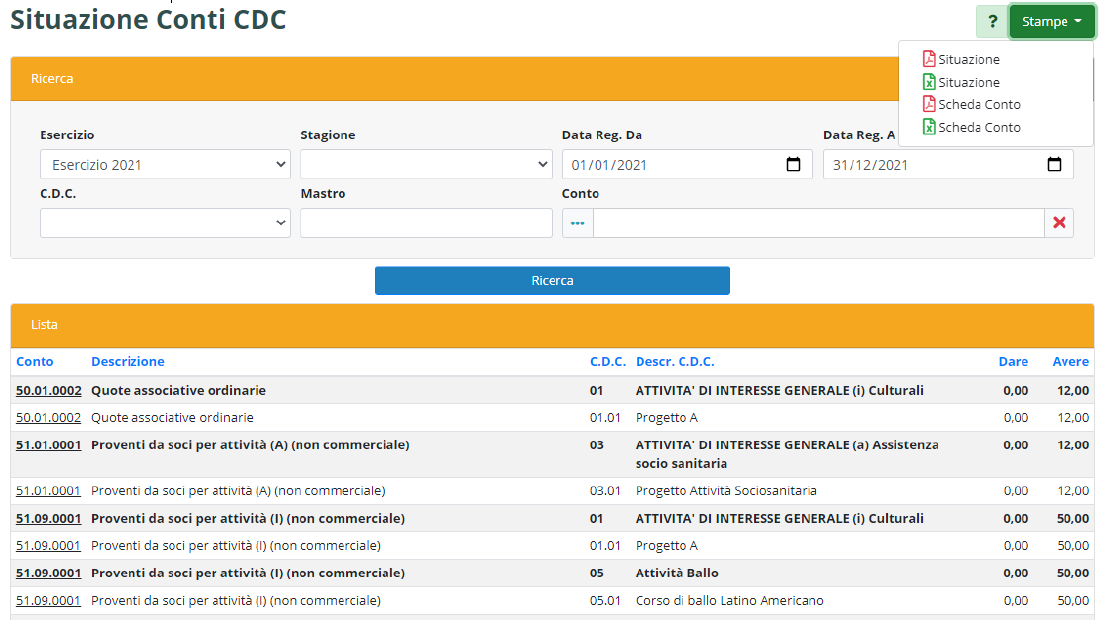This screenshot has height=637, width=1112.
Task: Open calendar picker for Data Reg. A
Action: 1054,164
